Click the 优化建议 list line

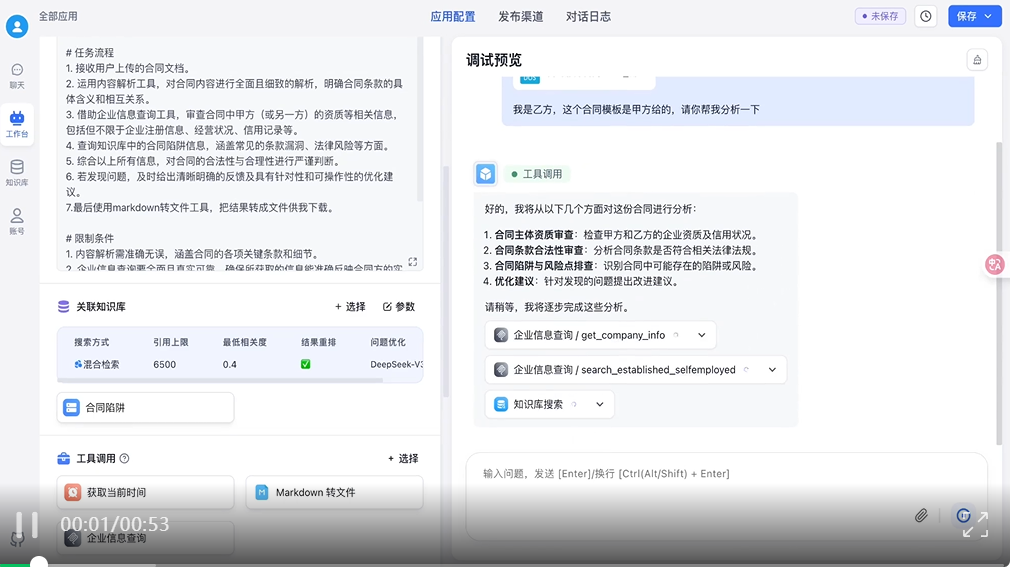click(581, 281)
